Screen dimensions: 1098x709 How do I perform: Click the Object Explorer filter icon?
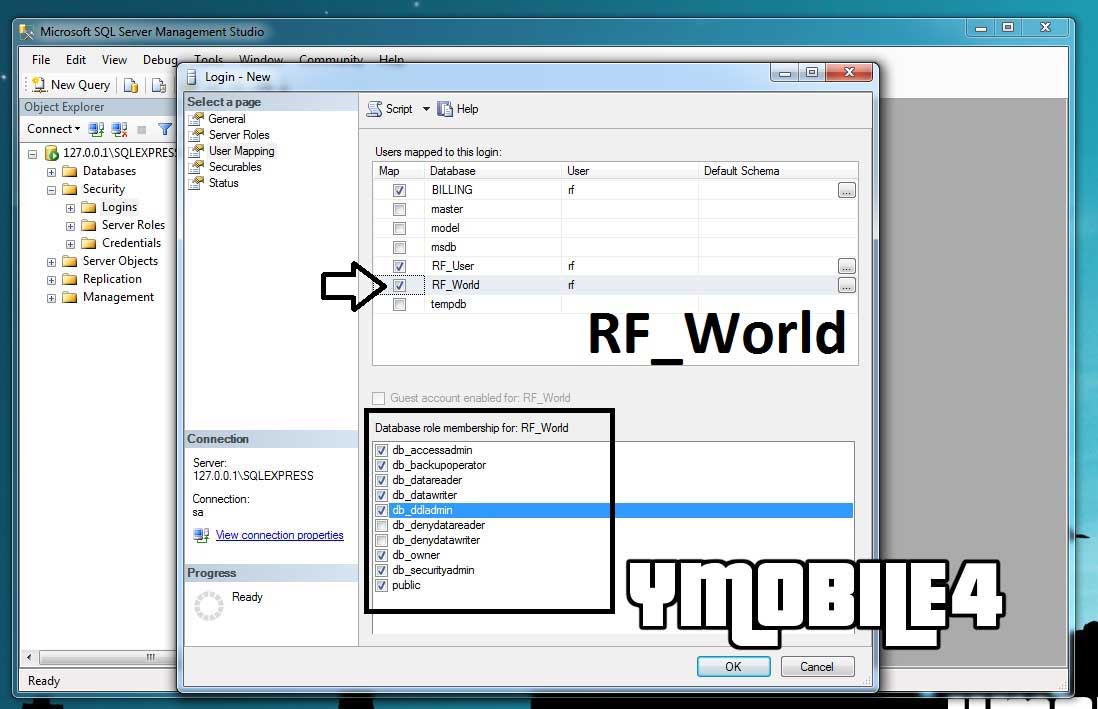coord(165,129)
